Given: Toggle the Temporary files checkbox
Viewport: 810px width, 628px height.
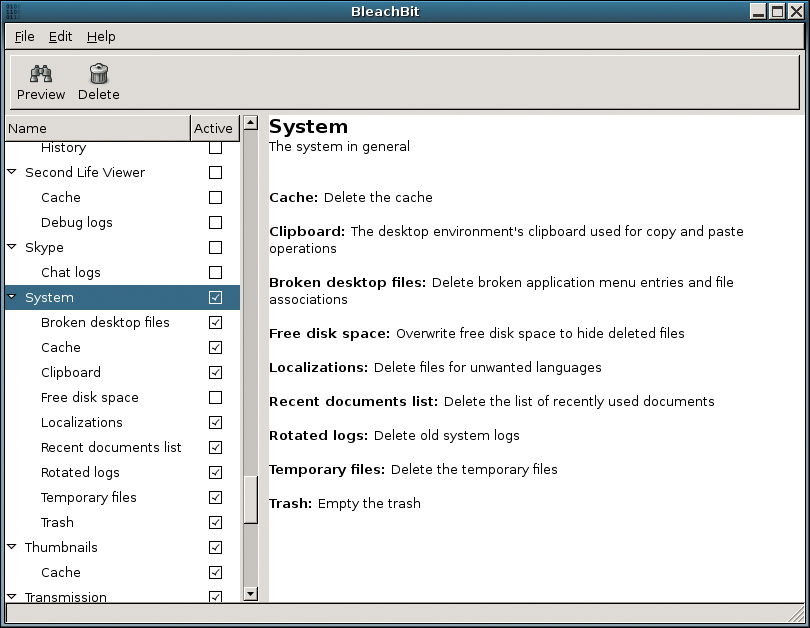Looking at the screenshot, I should (x=215, y=497).
